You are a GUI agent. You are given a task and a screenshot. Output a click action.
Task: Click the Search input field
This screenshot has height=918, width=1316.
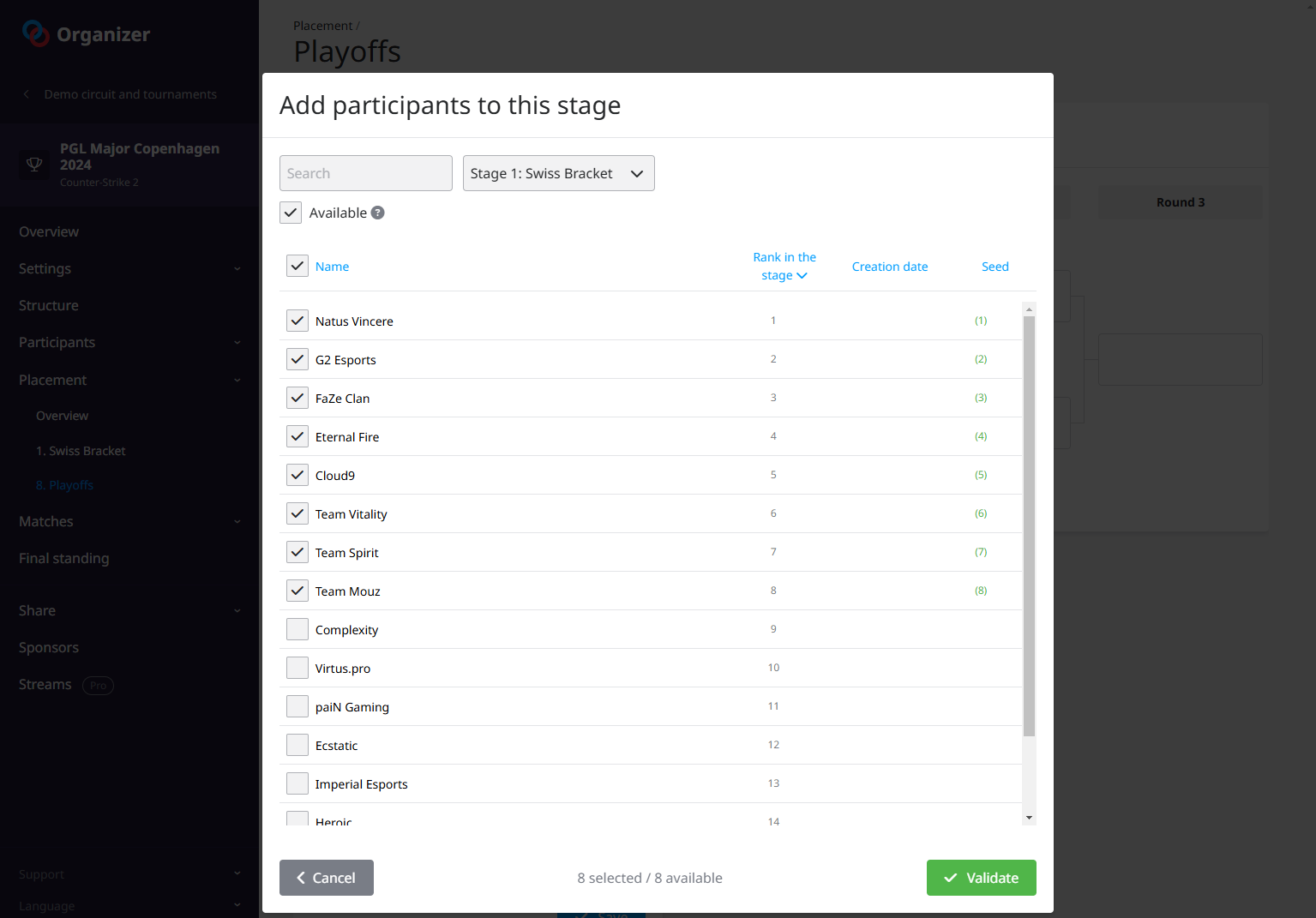click(x=365, y=173)
